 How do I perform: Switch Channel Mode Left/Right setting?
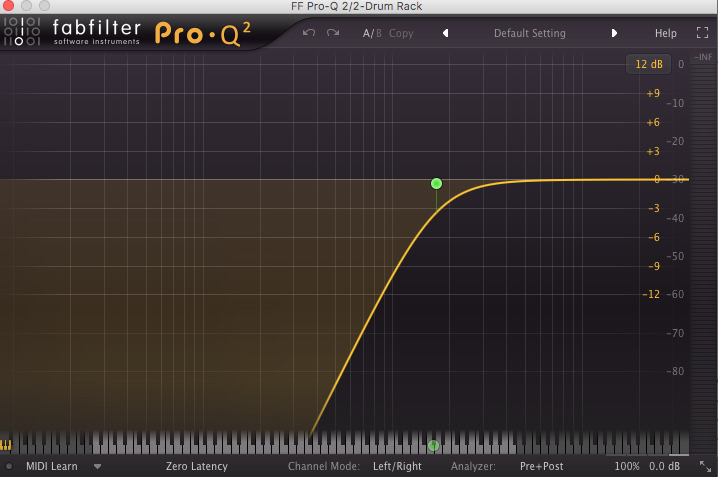click(x=397, y=466)
